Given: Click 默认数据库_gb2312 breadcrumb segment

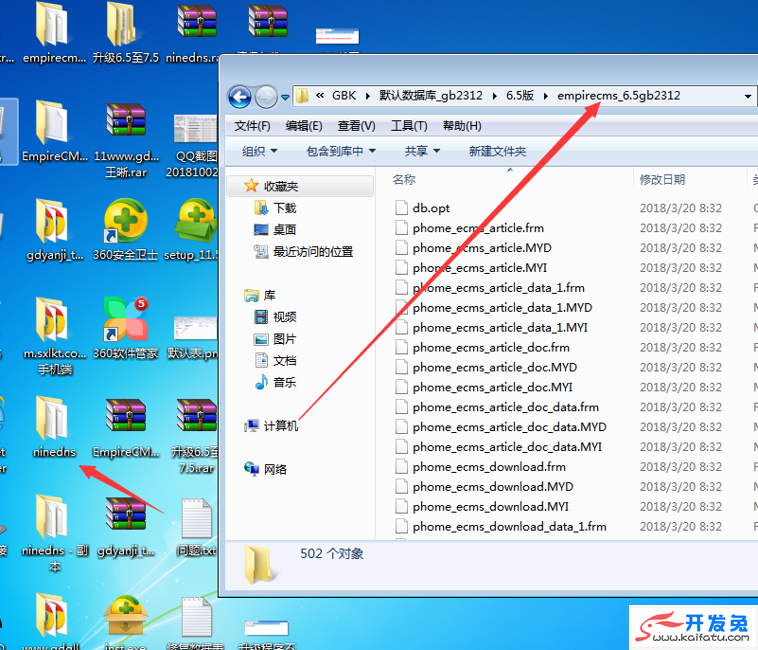Looking at the screenshot, I should click(430, 96).
